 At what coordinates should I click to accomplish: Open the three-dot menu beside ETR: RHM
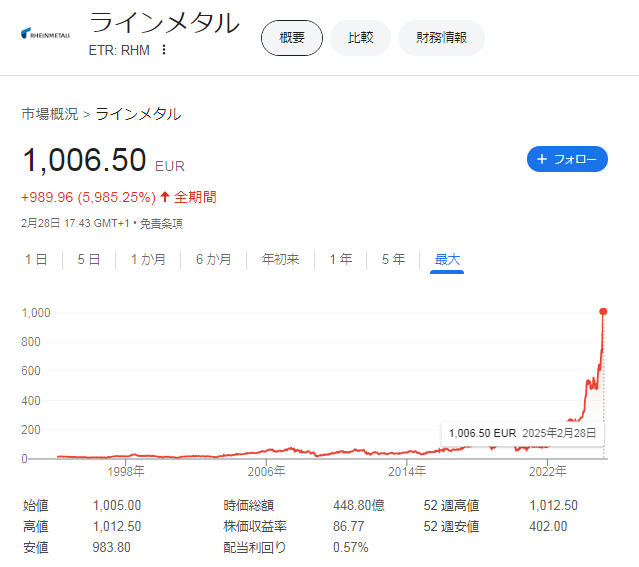coord(164,50)
